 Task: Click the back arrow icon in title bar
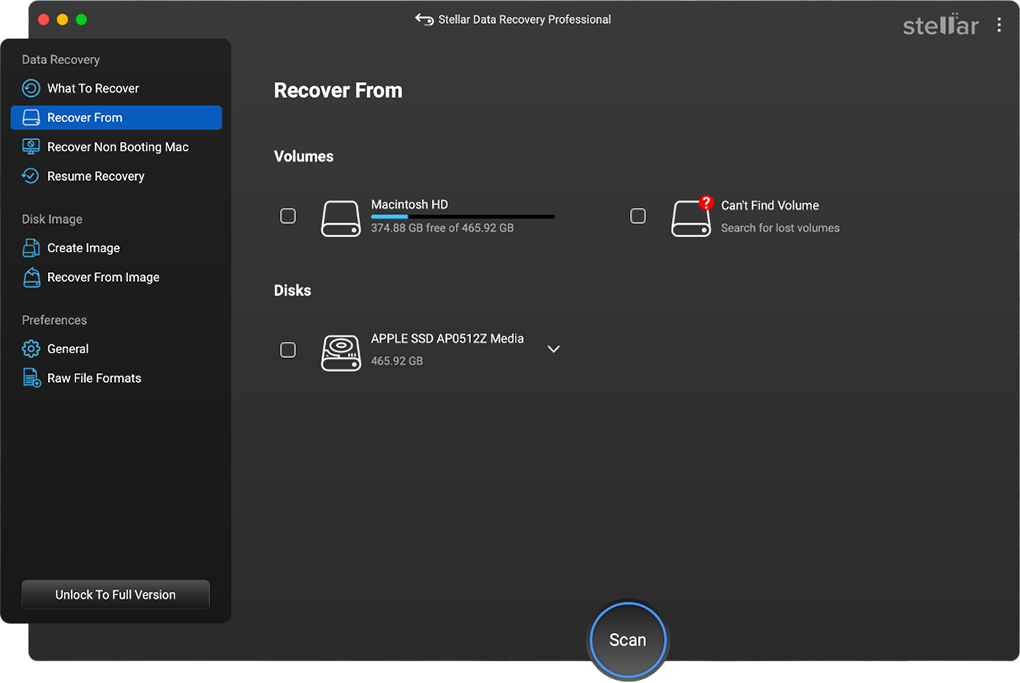[424, 20]
